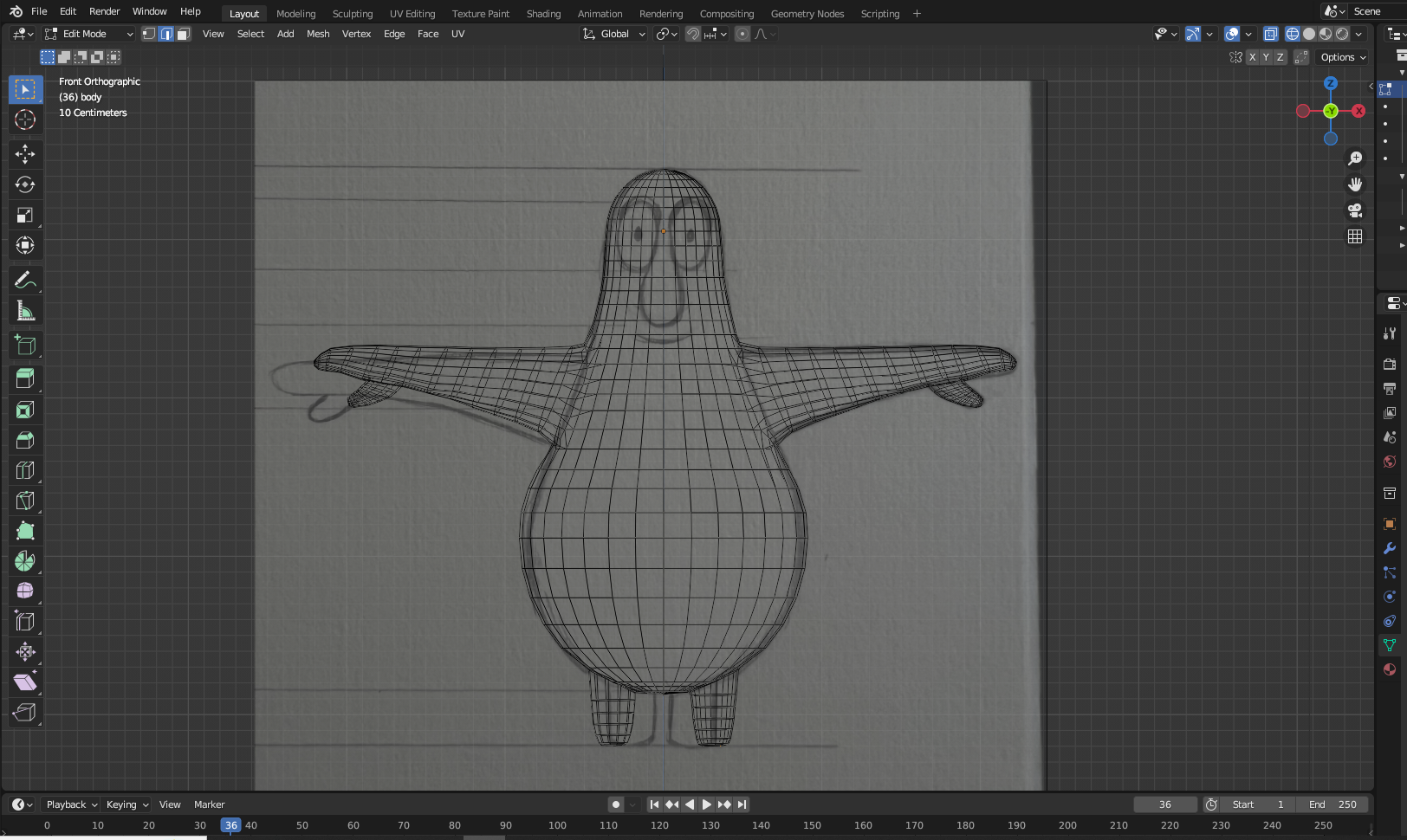This screenshot has width=1407, height=840.
Task: Pick the Annotate pencil tool
Action: [25, 281]
